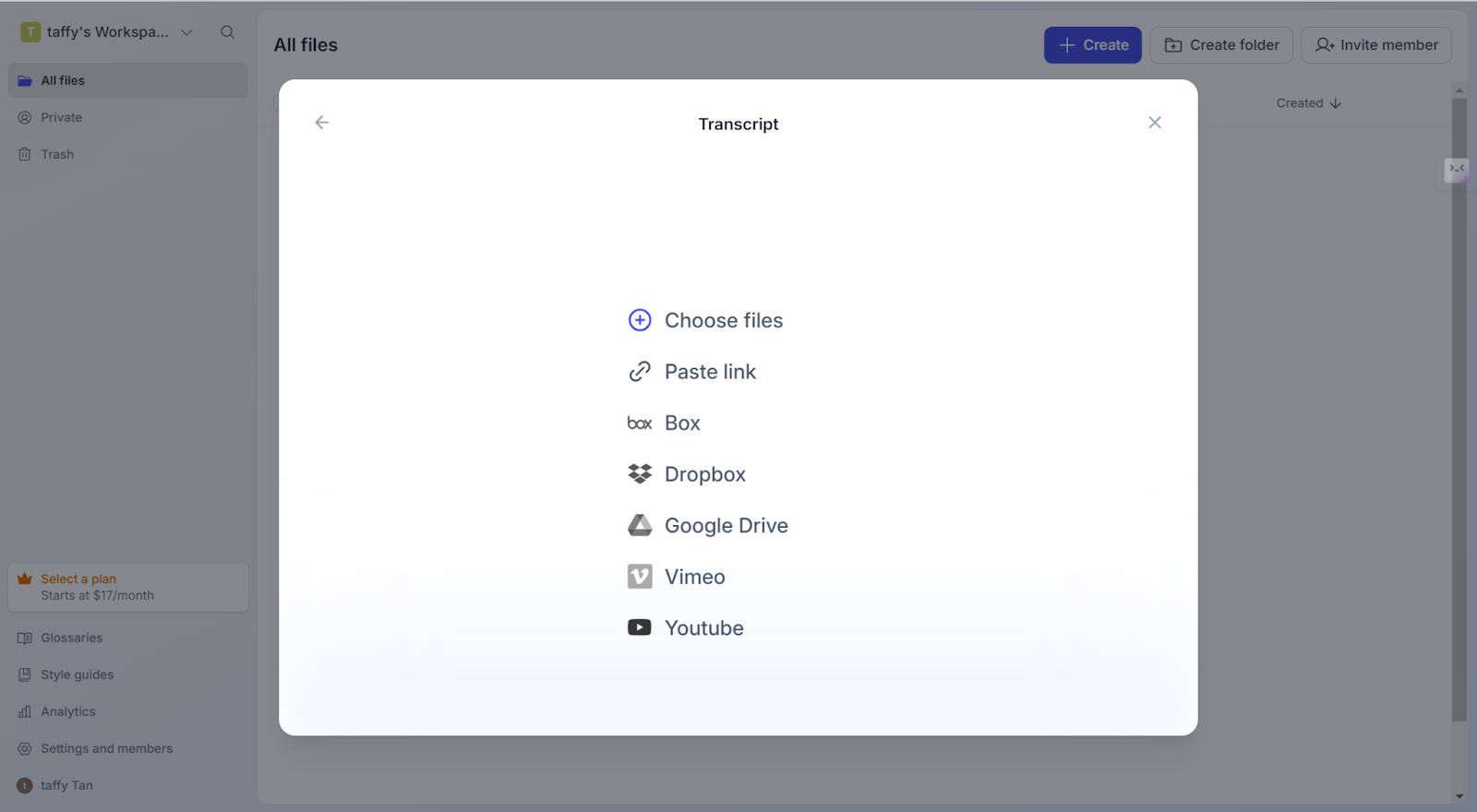This screenshot has width=1477, height=812.
Task: Click the Analytics bar chart icon
Action: (25, 711)
